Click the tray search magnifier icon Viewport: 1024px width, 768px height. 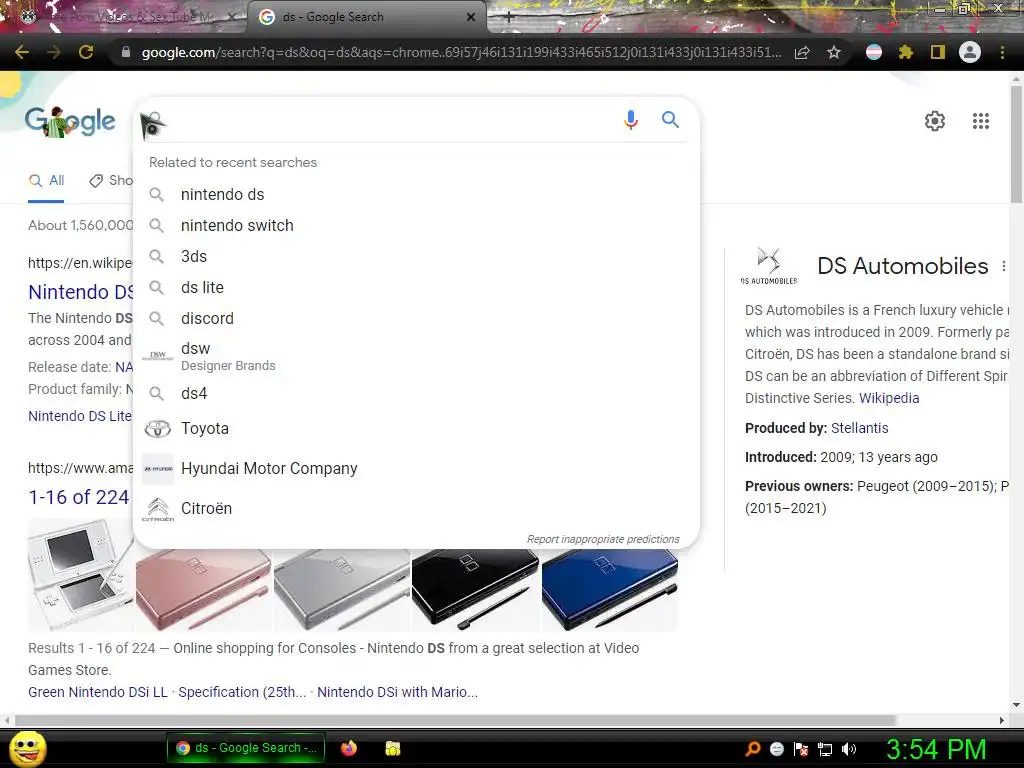pyautogui.click(x=752, y=749)
